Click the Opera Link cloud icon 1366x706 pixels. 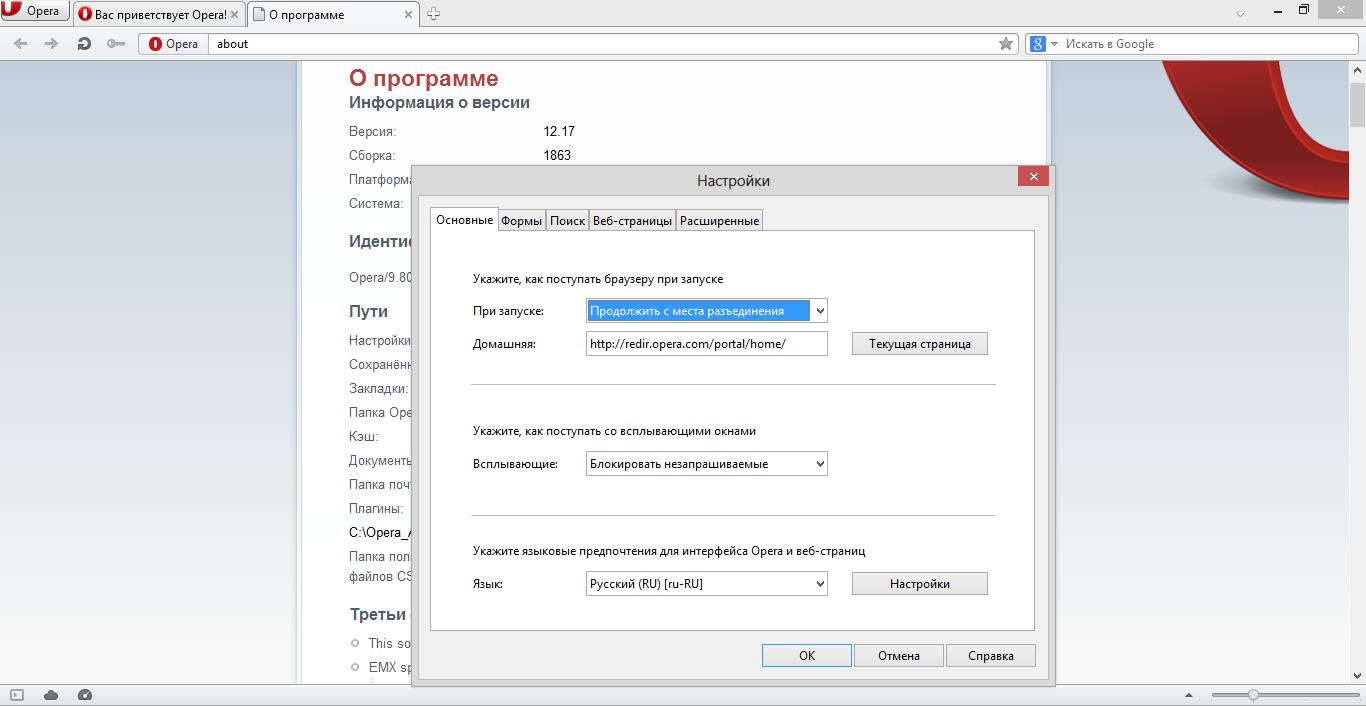51,695
